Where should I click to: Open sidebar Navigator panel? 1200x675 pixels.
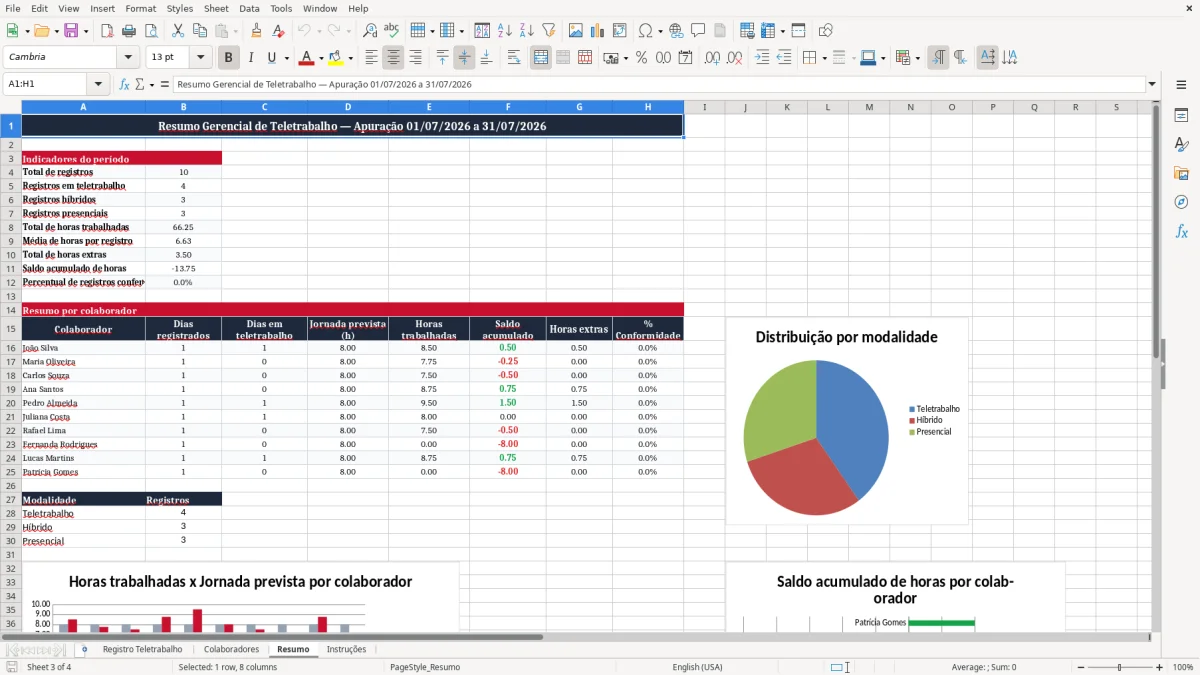(1181, 203)
